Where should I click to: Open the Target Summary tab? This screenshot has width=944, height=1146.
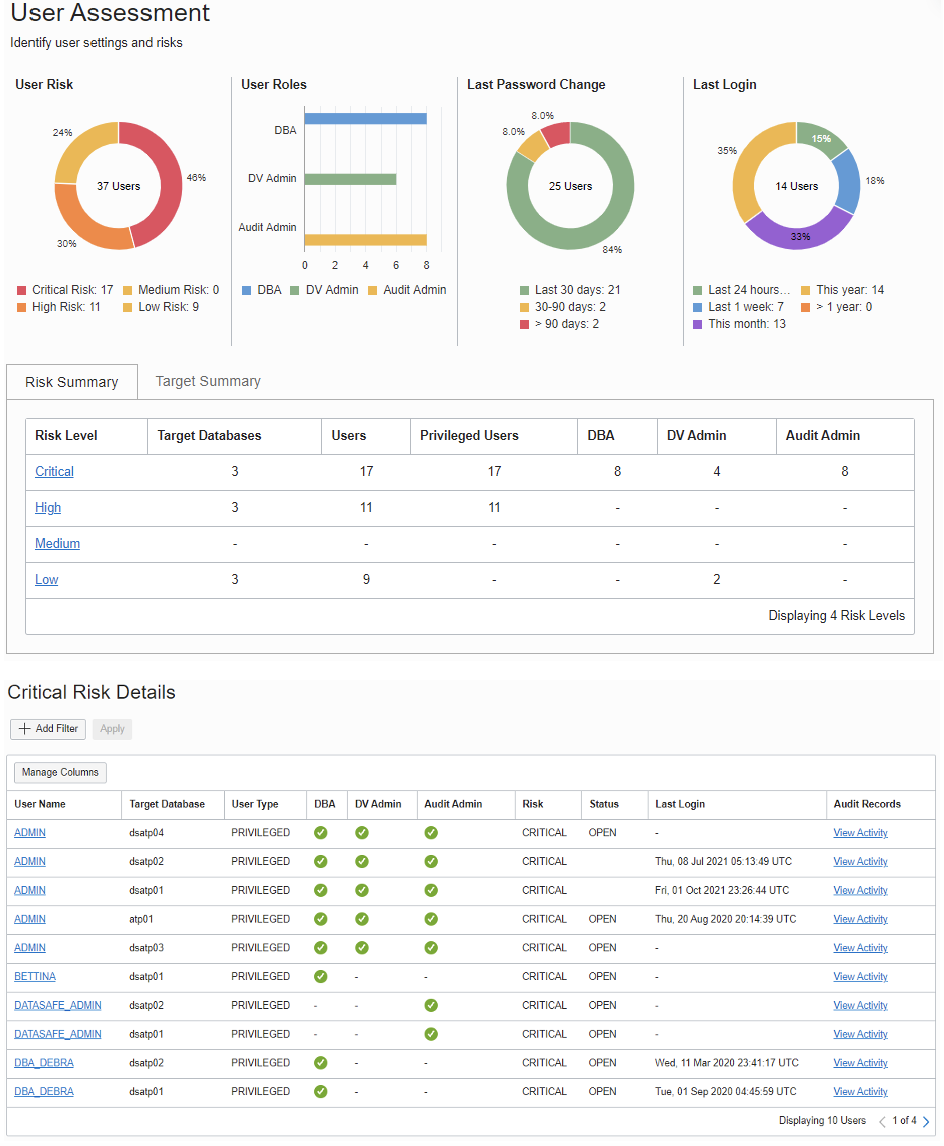coord(208,382)
